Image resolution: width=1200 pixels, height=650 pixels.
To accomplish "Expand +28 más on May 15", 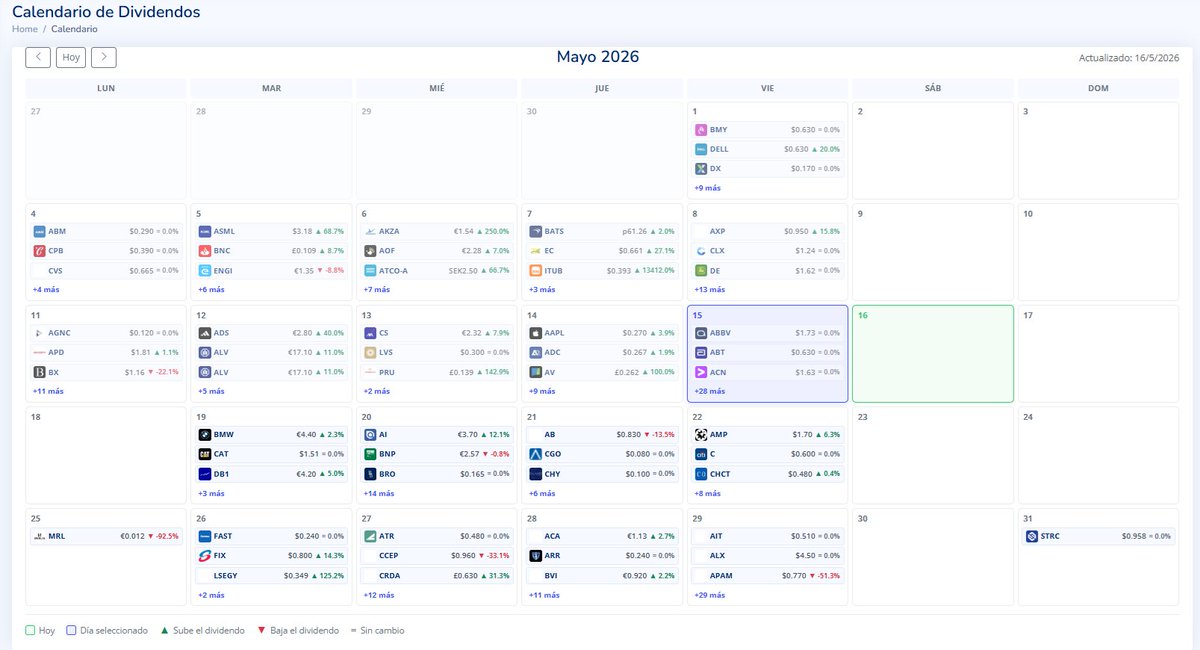I will [710, 391].
